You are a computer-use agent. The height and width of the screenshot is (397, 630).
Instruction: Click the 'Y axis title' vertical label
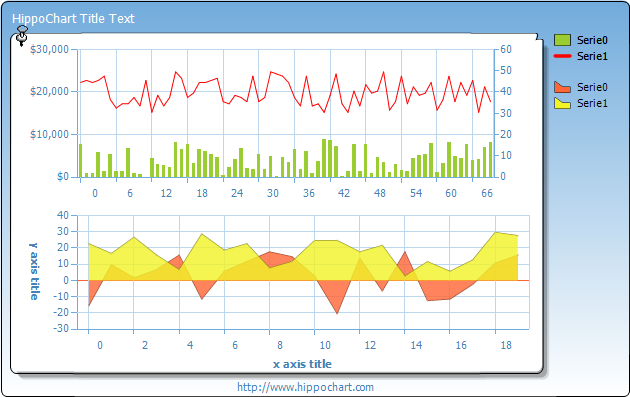[34, 272]
